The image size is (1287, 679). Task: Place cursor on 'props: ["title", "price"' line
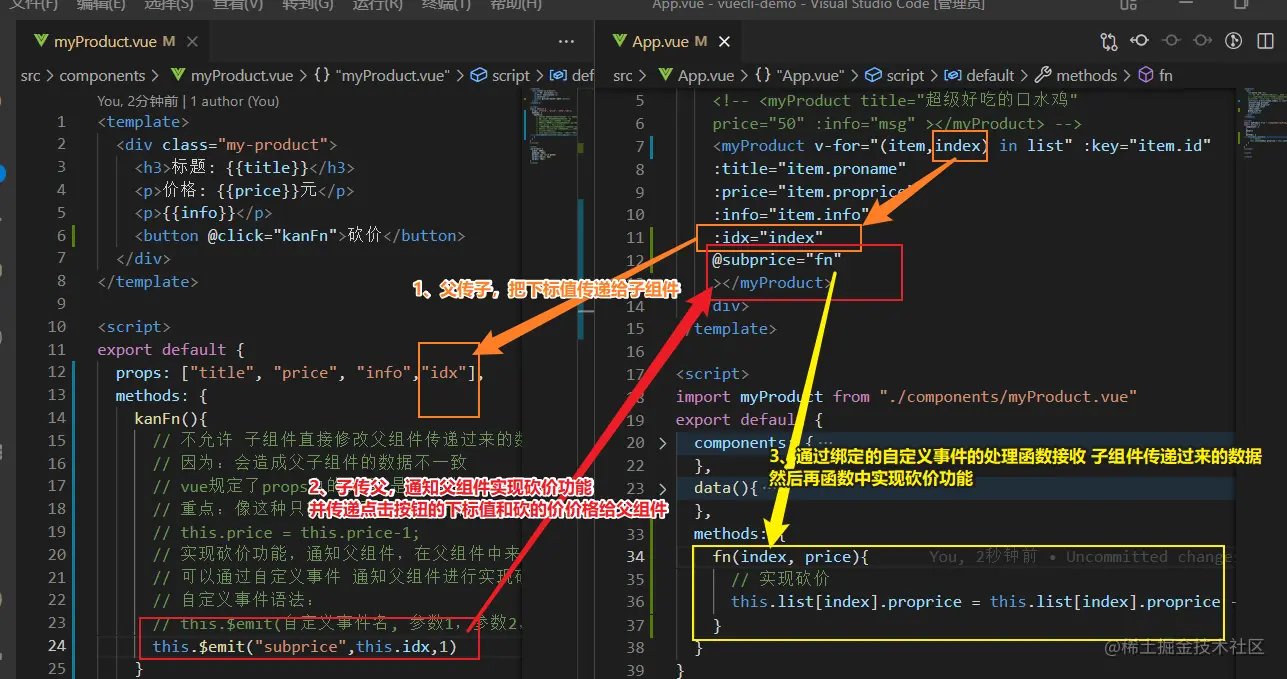point(300,373)
